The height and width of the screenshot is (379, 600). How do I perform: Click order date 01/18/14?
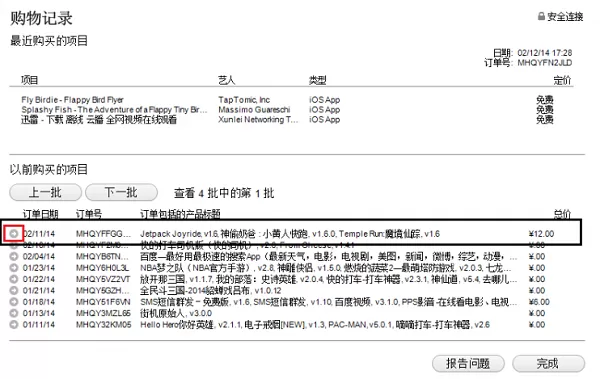click(x=39, y=302)
